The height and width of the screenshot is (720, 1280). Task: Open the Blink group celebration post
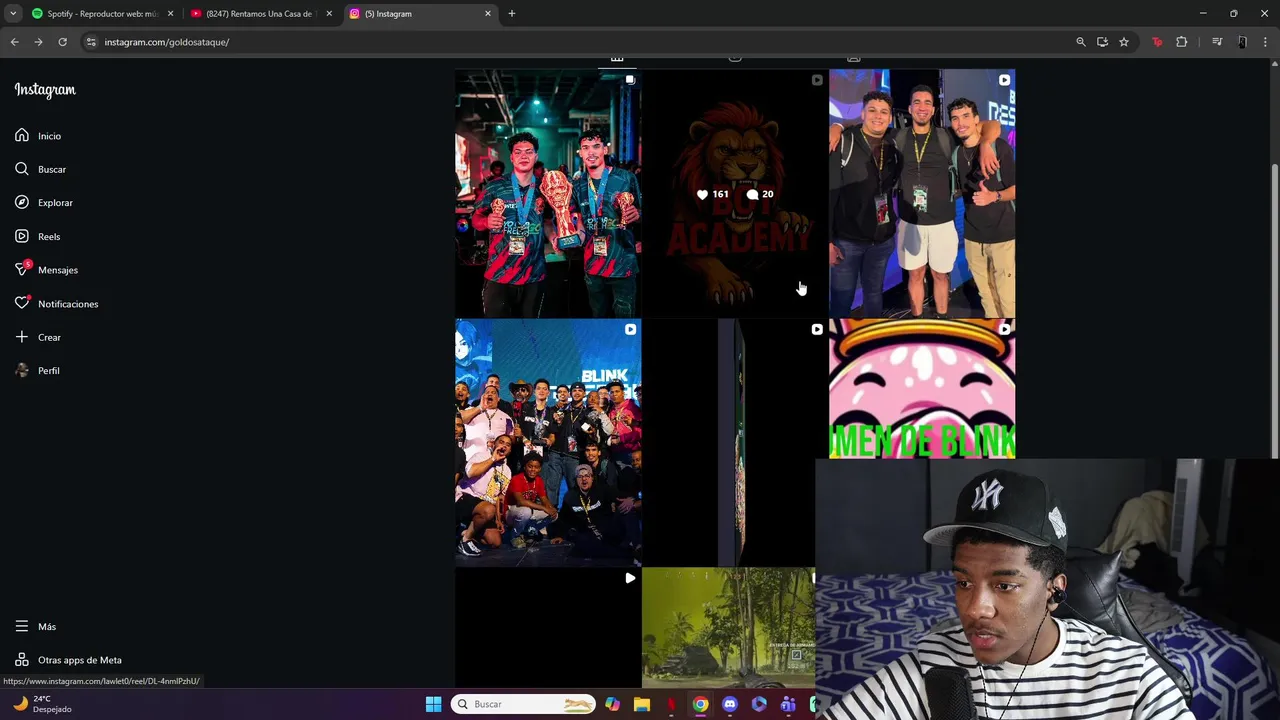(x=548, y=442)
